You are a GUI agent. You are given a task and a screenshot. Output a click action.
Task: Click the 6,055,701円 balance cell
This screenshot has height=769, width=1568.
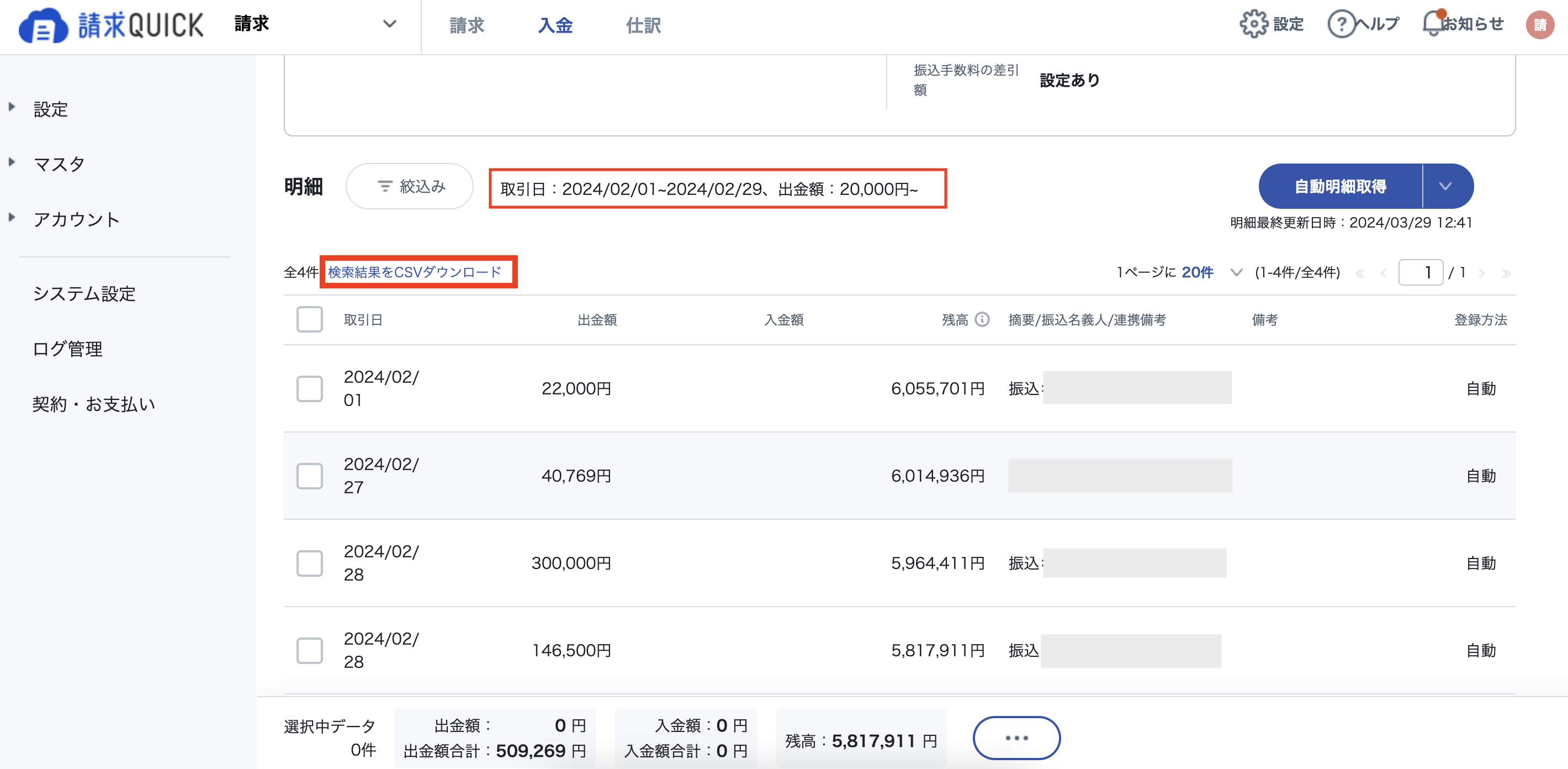coord(938,388)
